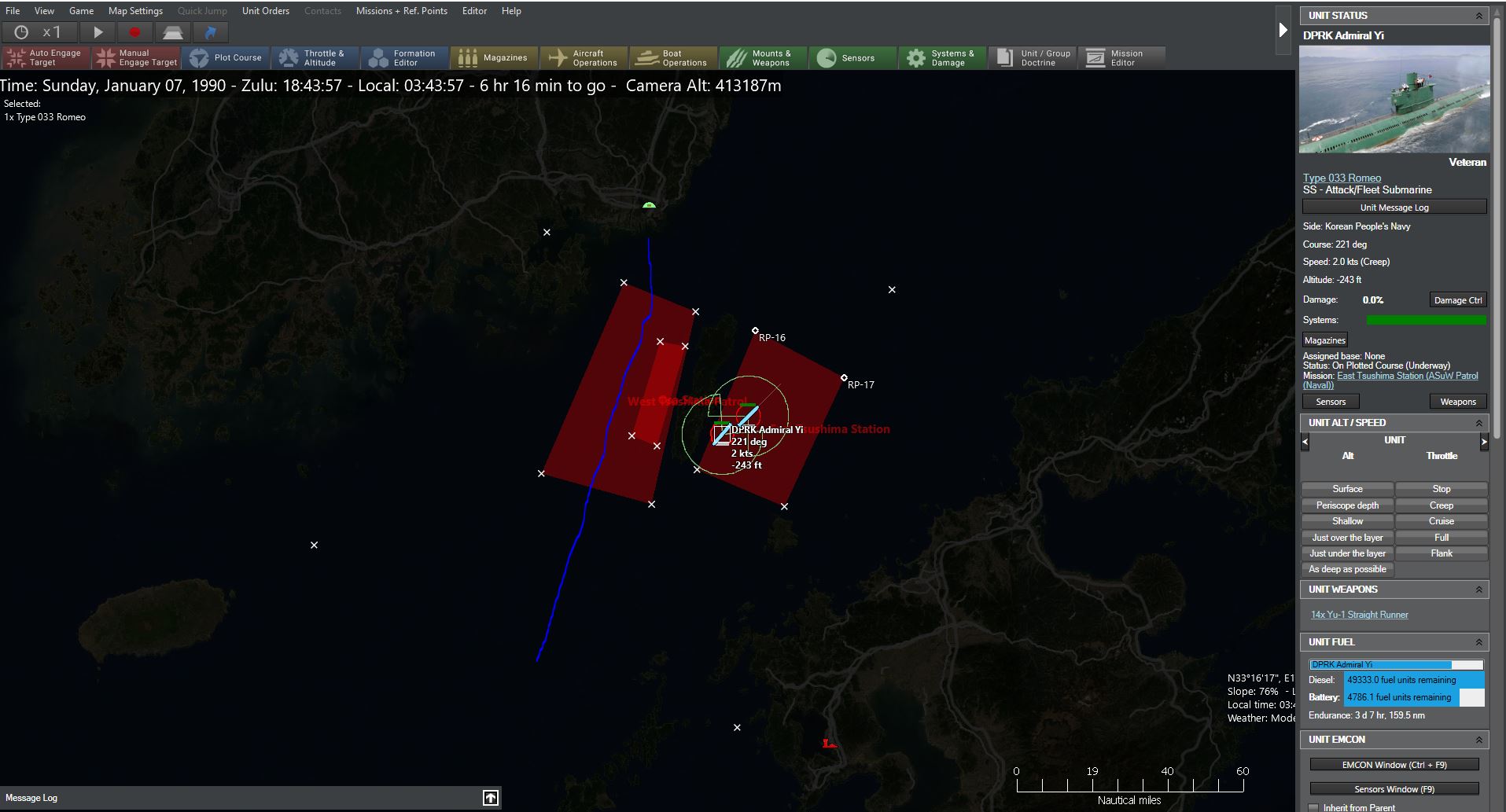Open the Sensors Window (F9)
Screen dimensions: 1506x812
[1394, 789]
